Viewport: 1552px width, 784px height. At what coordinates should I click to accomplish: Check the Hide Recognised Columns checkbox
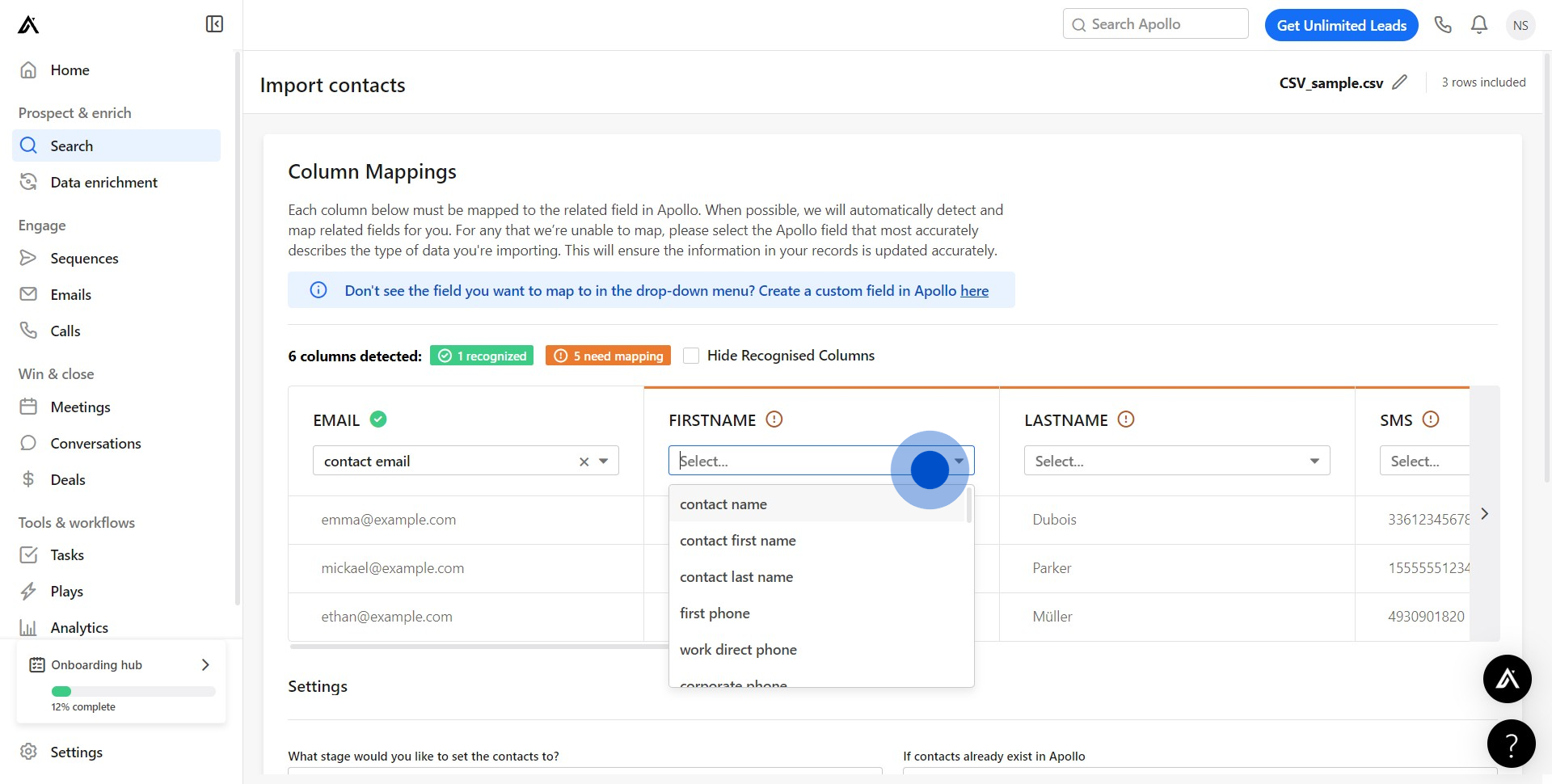point(691,356)
